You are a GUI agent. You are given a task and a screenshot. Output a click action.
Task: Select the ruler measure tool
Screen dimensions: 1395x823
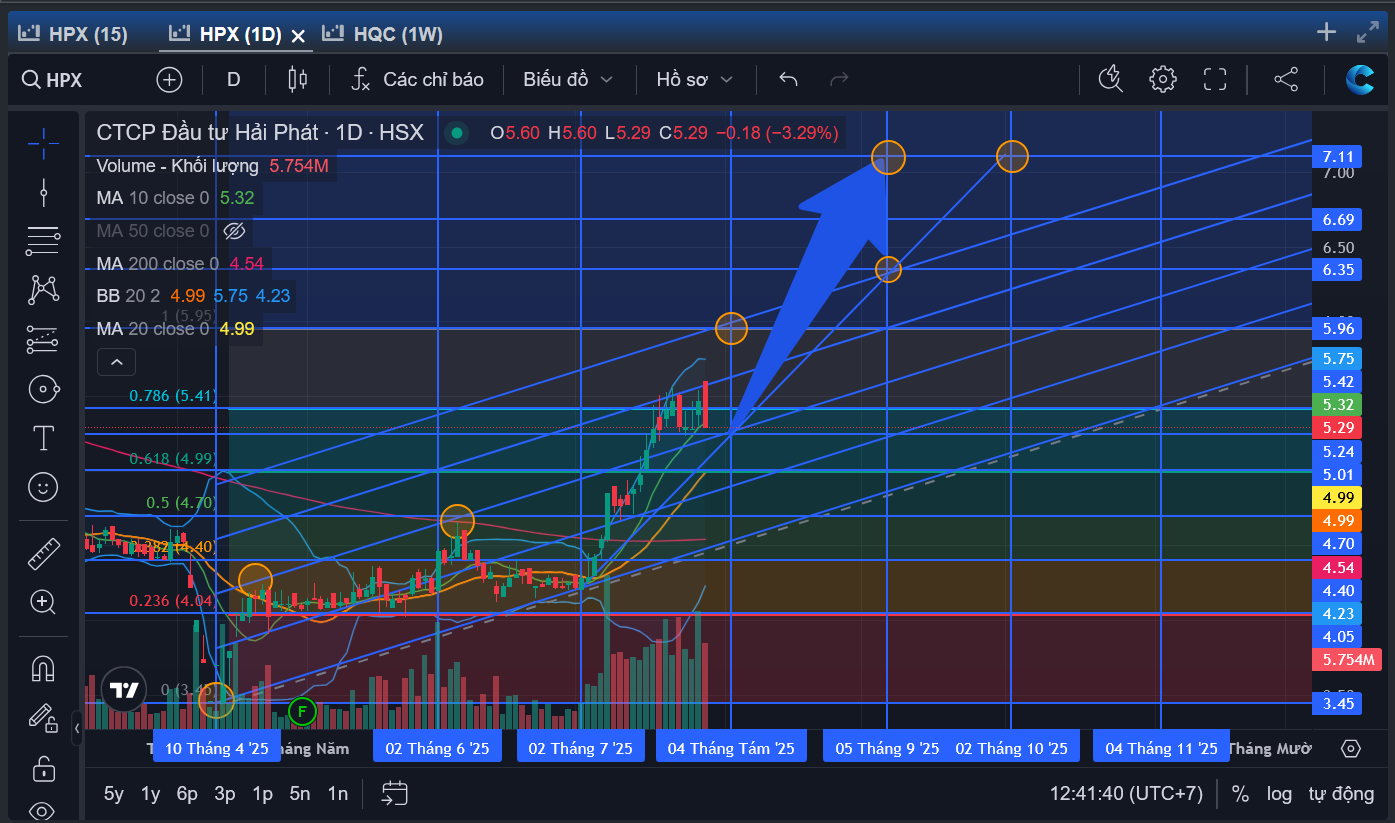click(x=43, y=553)
